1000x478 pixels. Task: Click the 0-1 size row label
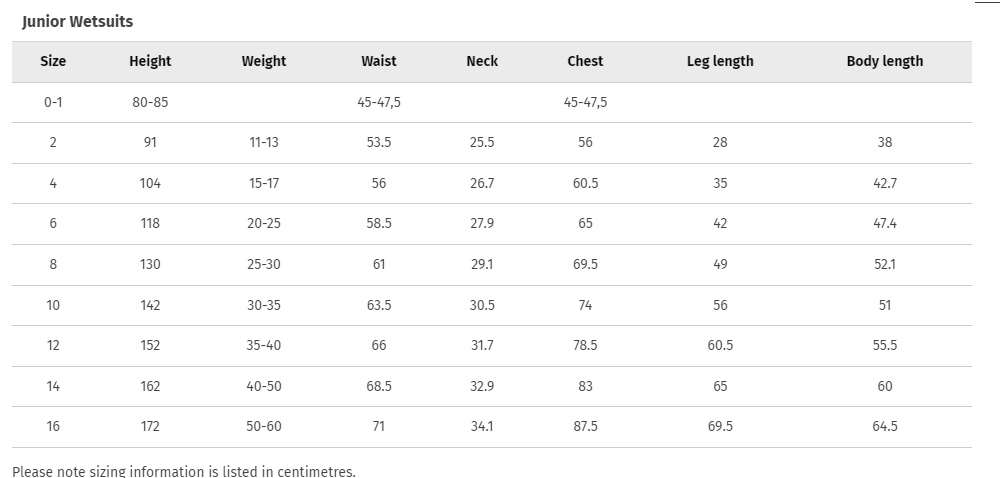pyautogui.click(x=53, y=102)
